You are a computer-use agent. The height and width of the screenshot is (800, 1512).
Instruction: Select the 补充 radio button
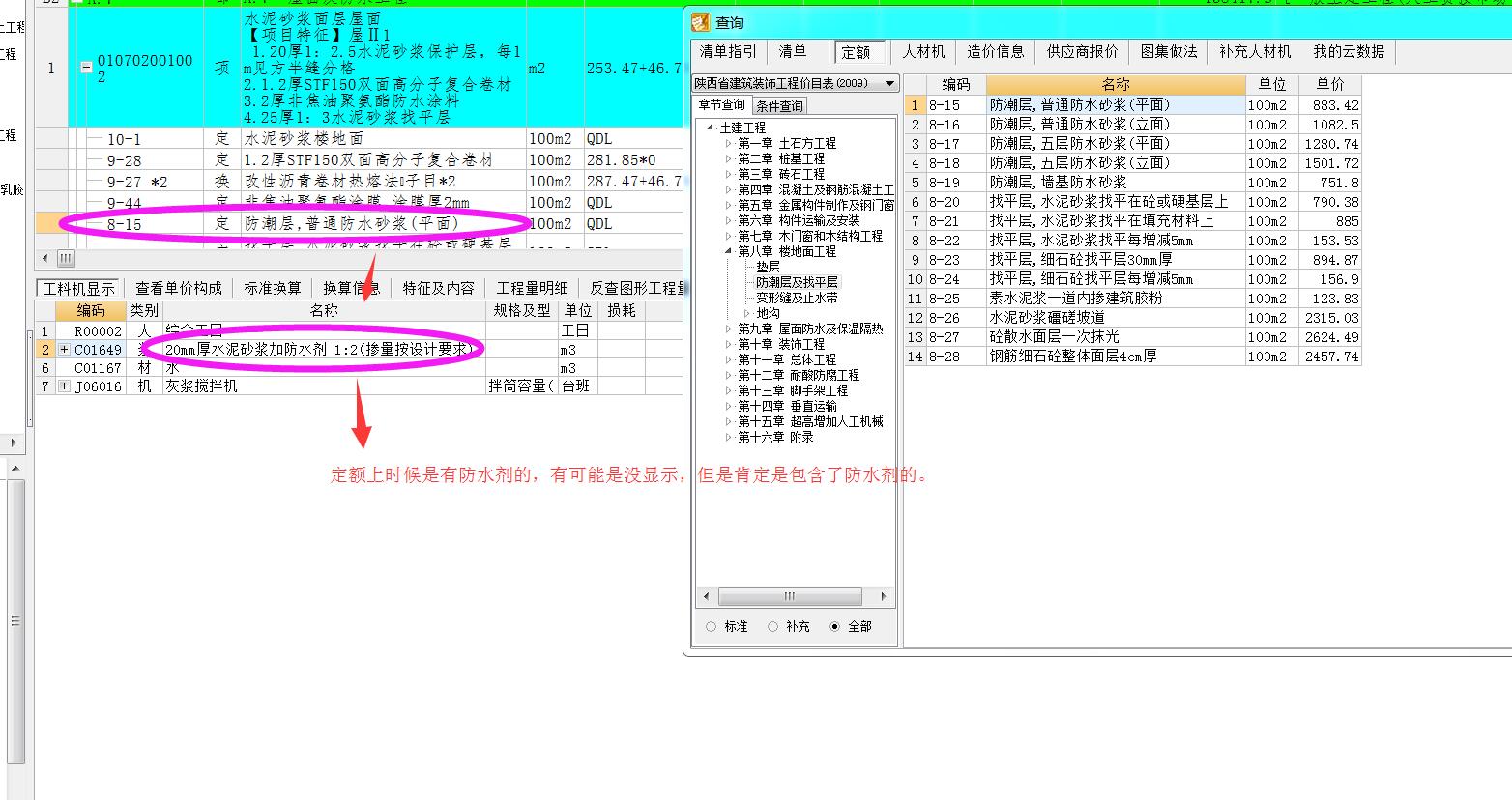tap(773, 626)
